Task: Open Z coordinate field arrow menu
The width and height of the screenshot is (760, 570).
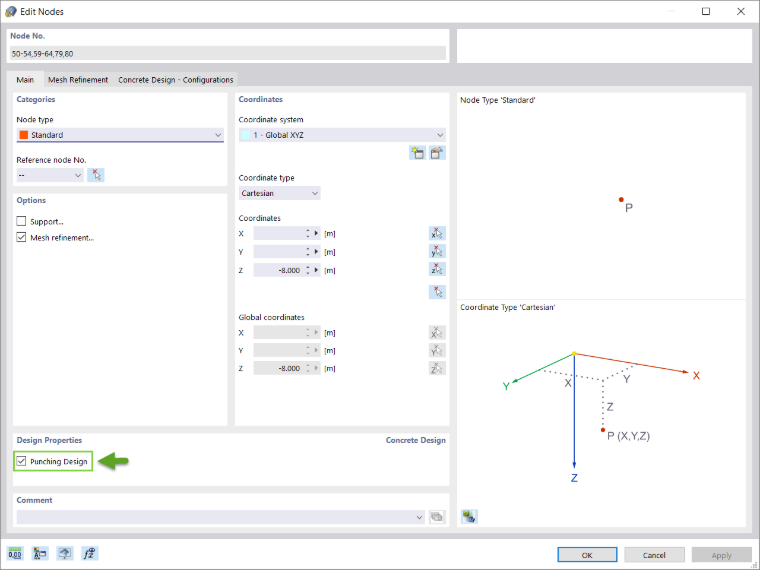Action: (317, 270)
